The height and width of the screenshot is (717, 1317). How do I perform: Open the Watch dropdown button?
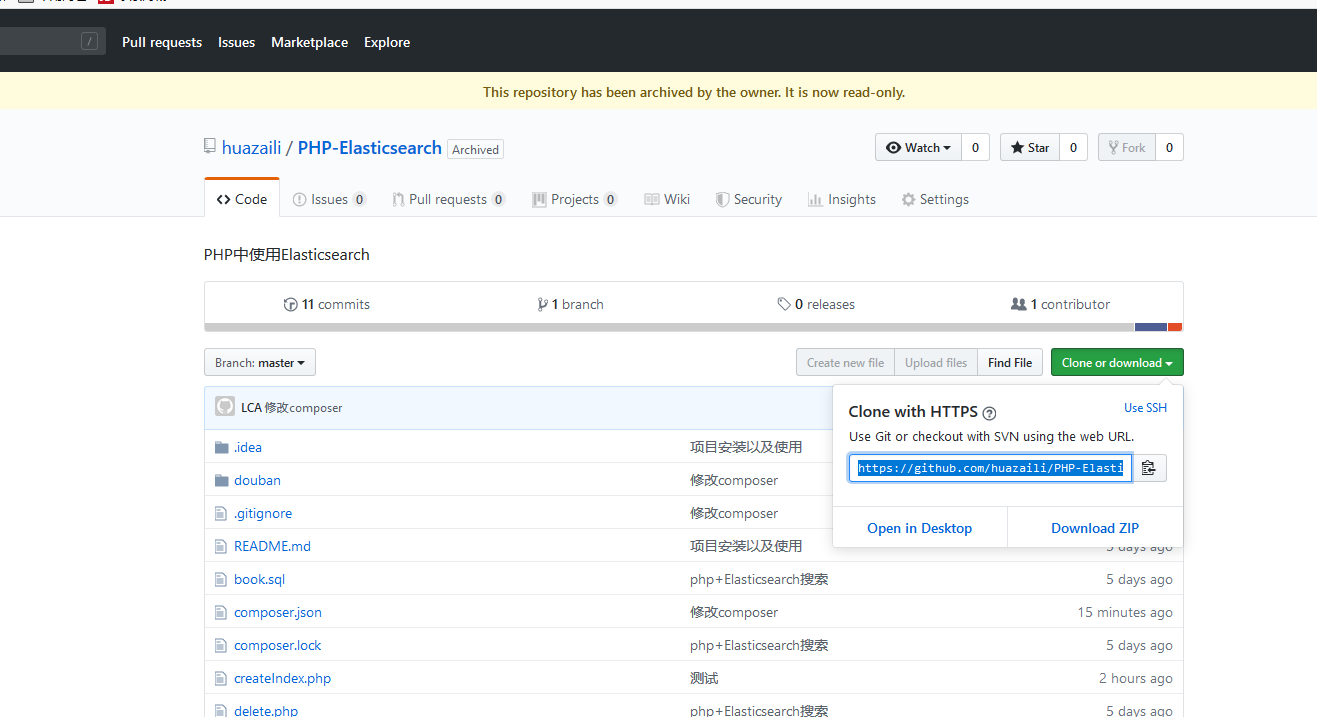(918, 147)
